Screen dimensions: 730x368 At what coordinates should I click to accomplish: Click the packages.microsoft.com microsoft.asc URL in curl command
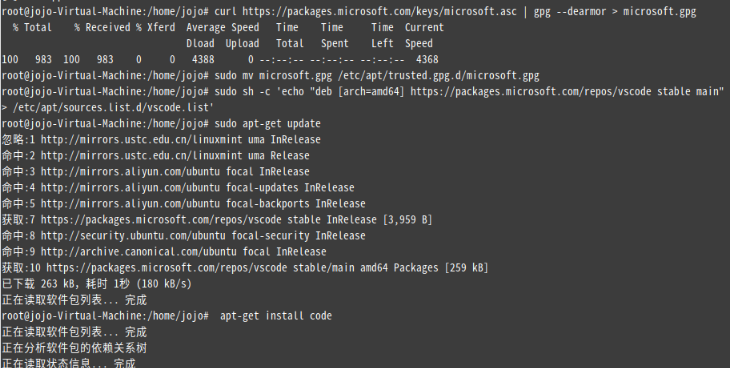[379, 12]
